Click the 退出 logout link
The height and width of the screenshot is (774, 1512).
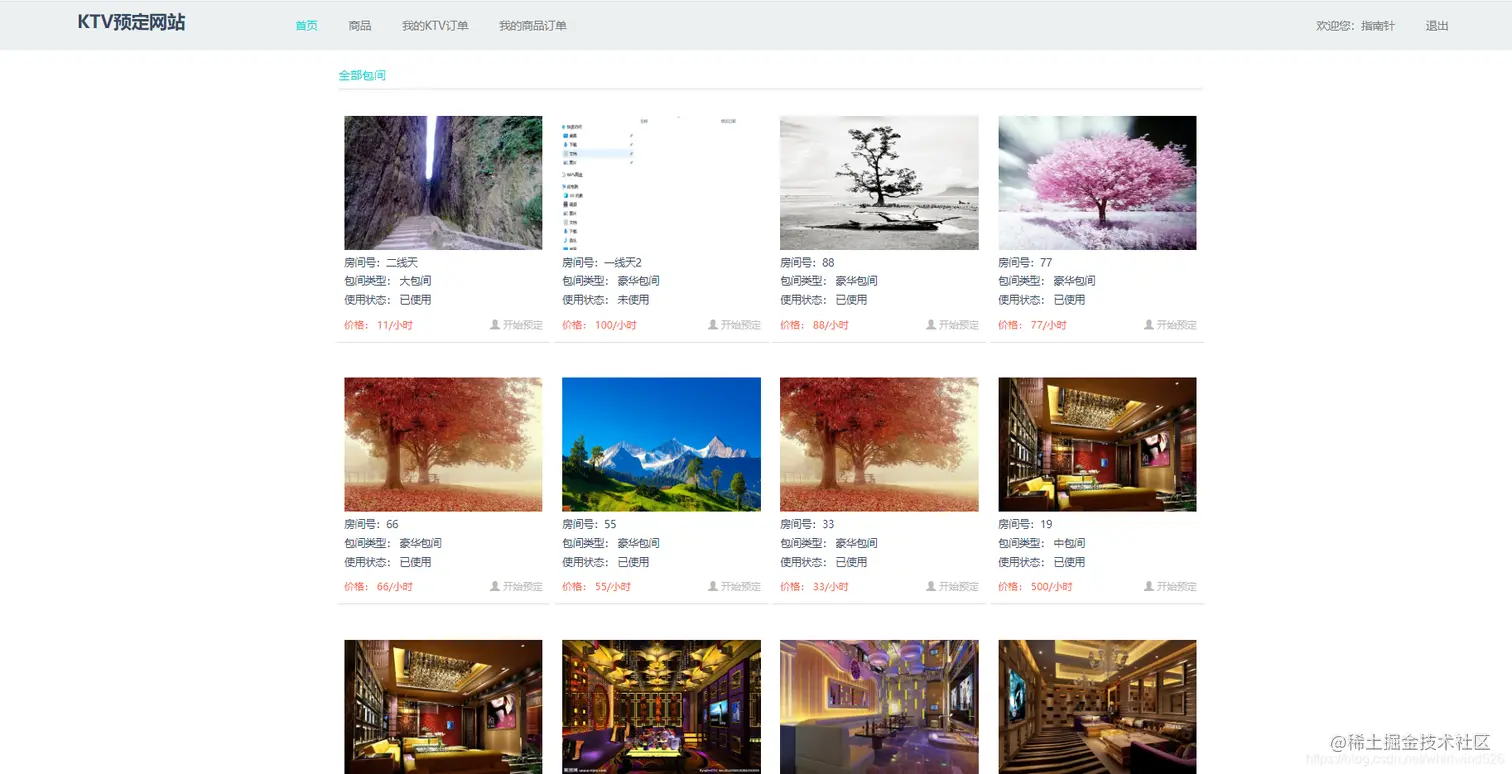[x=1437, y=26]
